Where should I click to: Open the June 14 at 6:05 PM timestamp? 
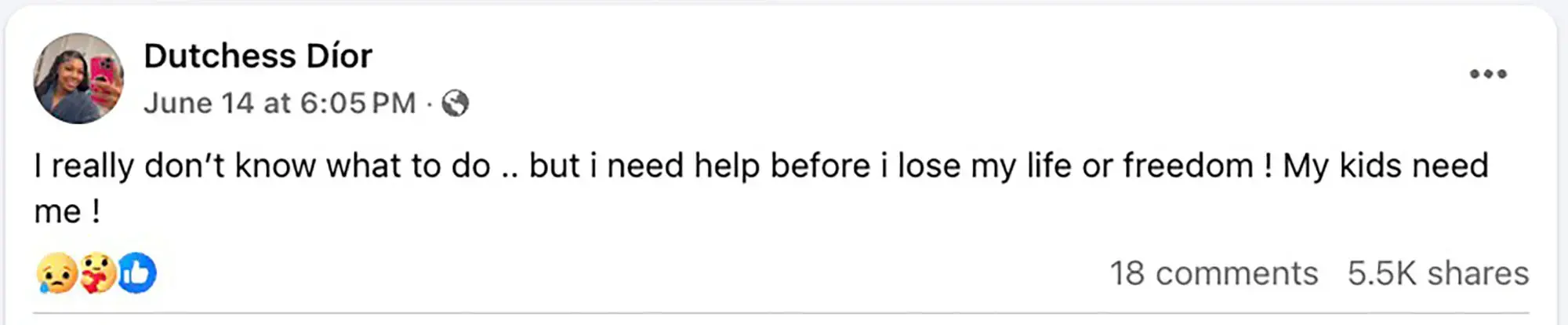pyautogui.click(x=279, y=103)
